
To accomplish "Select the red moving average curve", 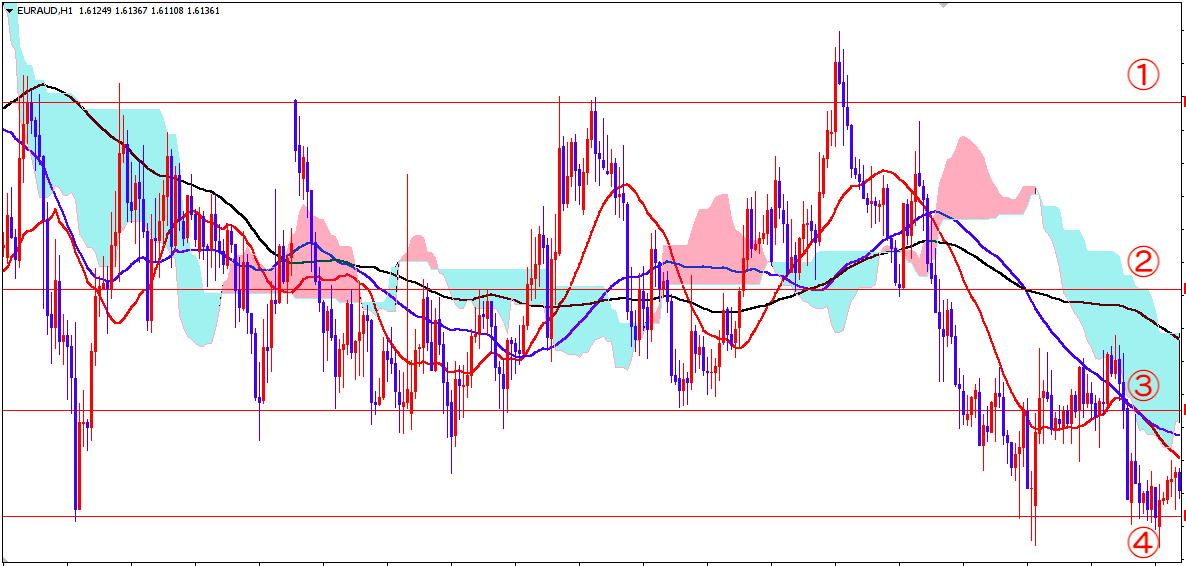I will 625,185.
